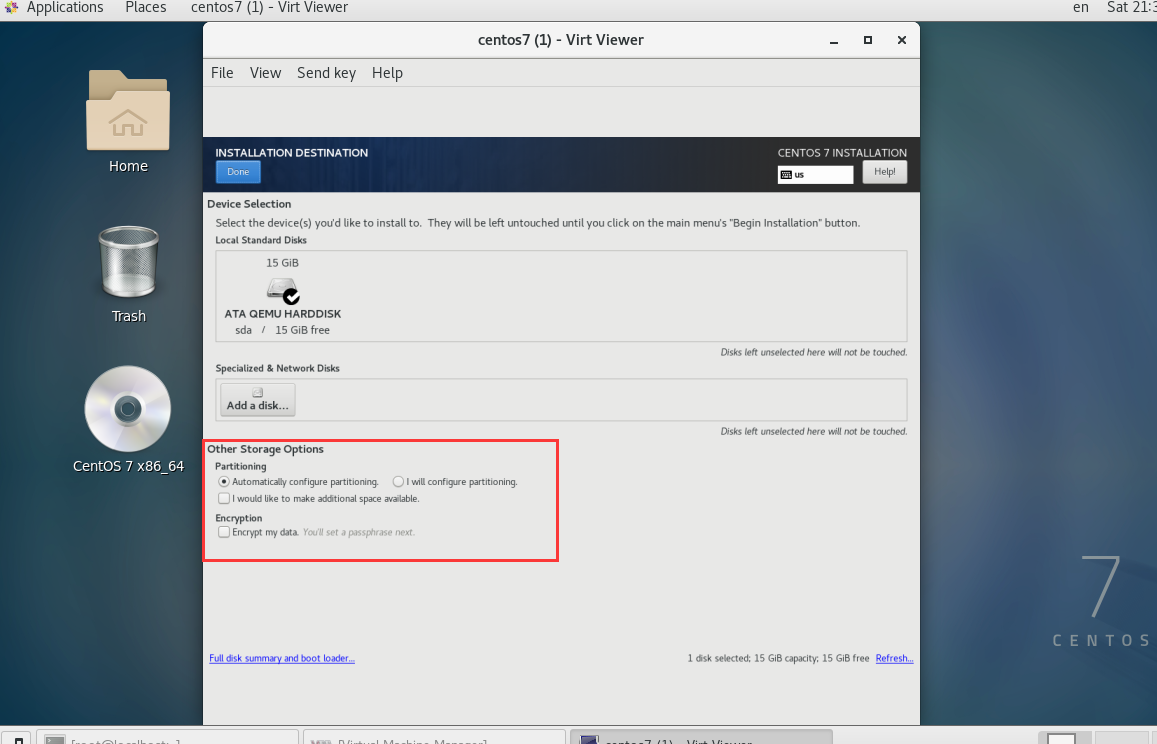
Task: Click the blue Done button
Action: [238, 172]
